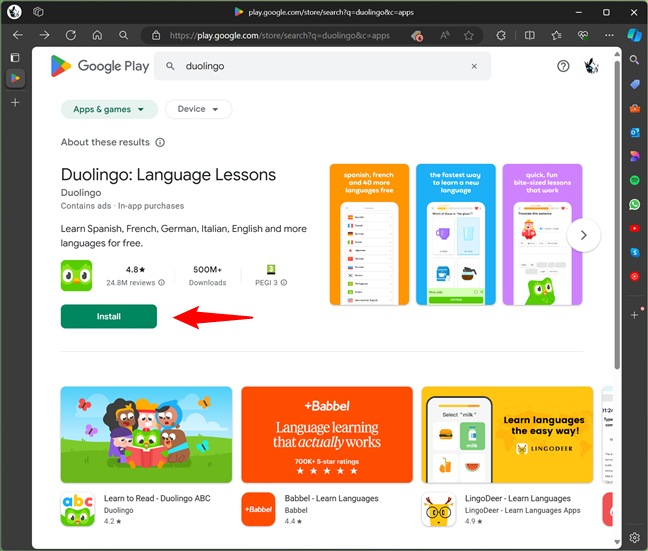
Task: Open the browser profile icon in title bar
Action: tap(14, 12)
